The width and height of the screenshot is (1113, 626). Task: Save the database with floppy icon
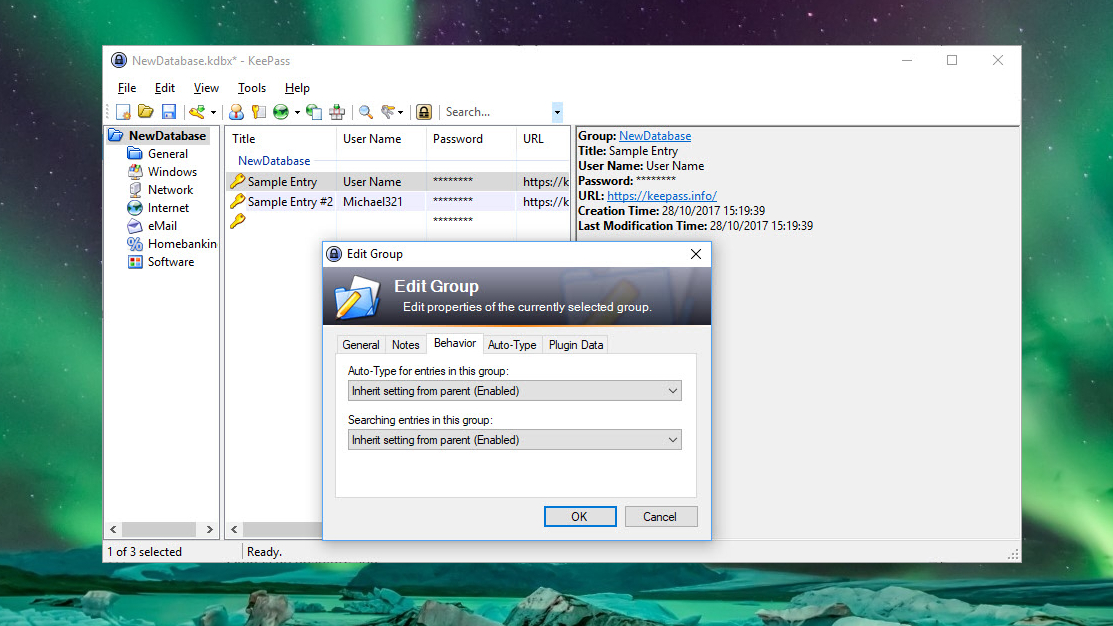pyautogui.click(x=168, y=111)
